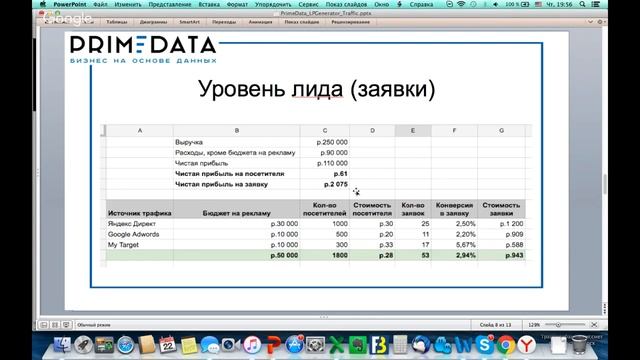Click the slide title Уровень лида (заявки)
This screenshot has height=360, width=640.
[317, 89]
